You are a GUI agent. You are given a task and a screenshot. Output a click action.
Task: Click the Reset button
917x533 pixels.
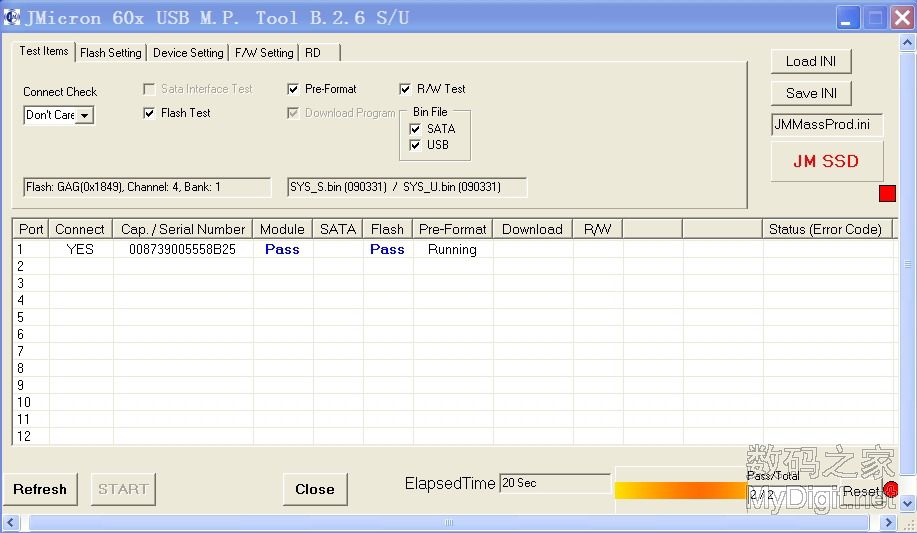pyautogui.click(x=860, y=491)
